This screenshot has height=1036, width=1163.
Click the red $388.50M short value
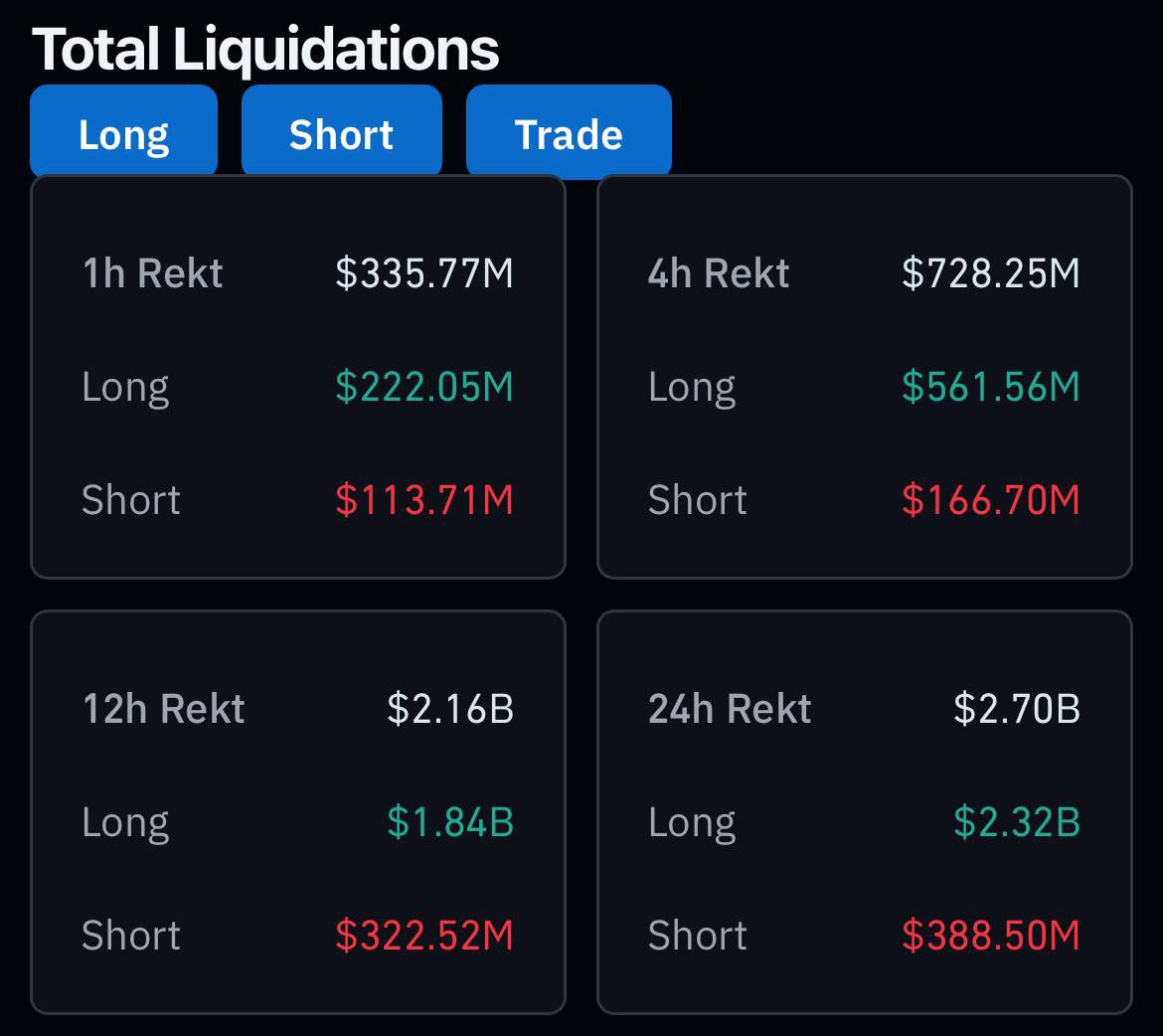point(991,936)
